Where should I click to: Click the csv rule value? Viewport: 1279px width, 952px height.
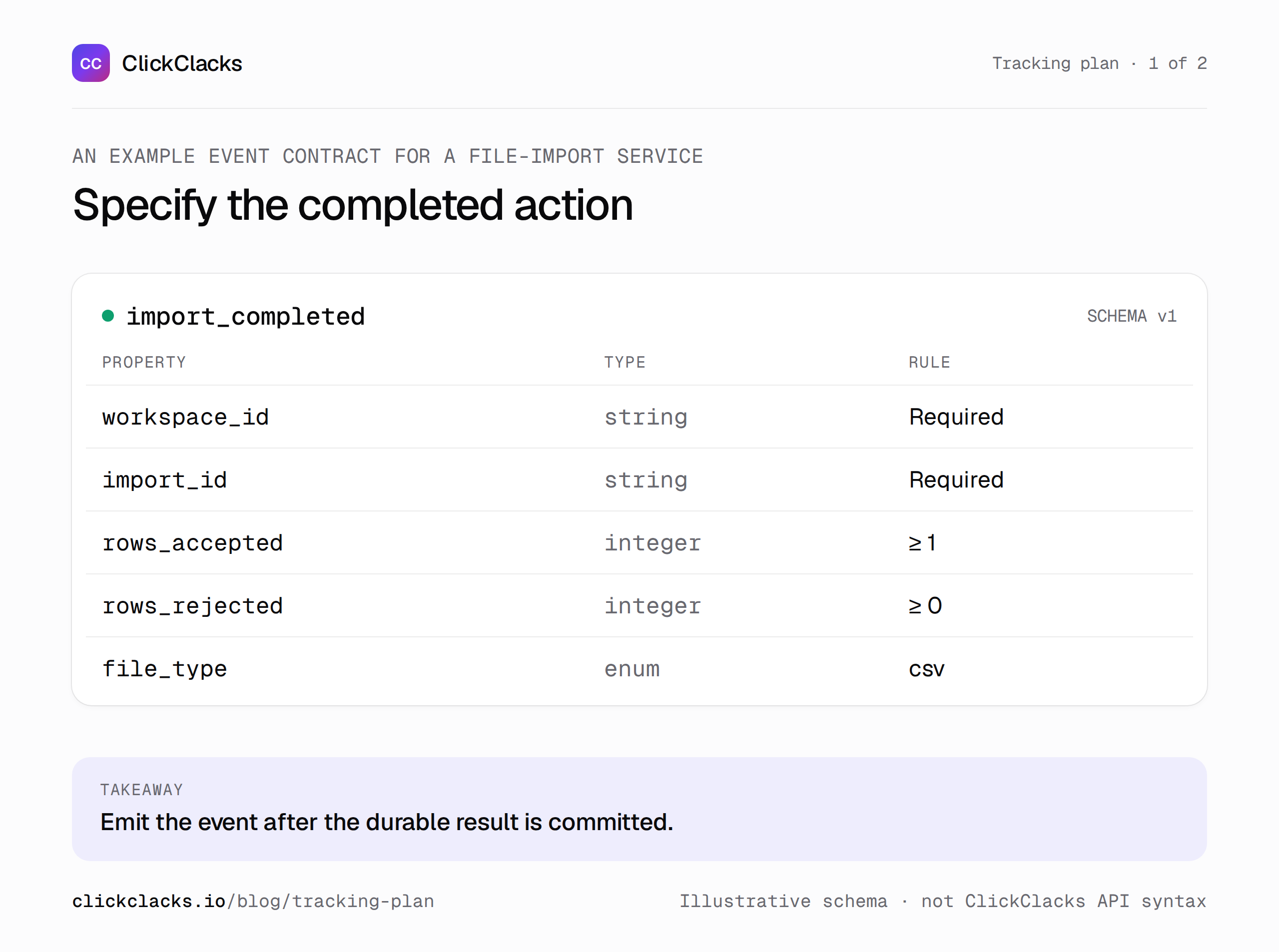click(x=926, y=669)
